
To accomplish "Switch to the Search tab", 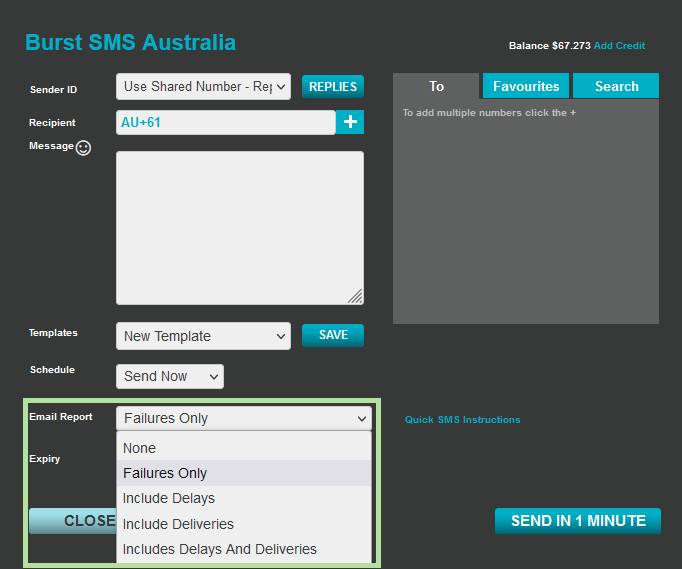I will [x=616, y=86].
